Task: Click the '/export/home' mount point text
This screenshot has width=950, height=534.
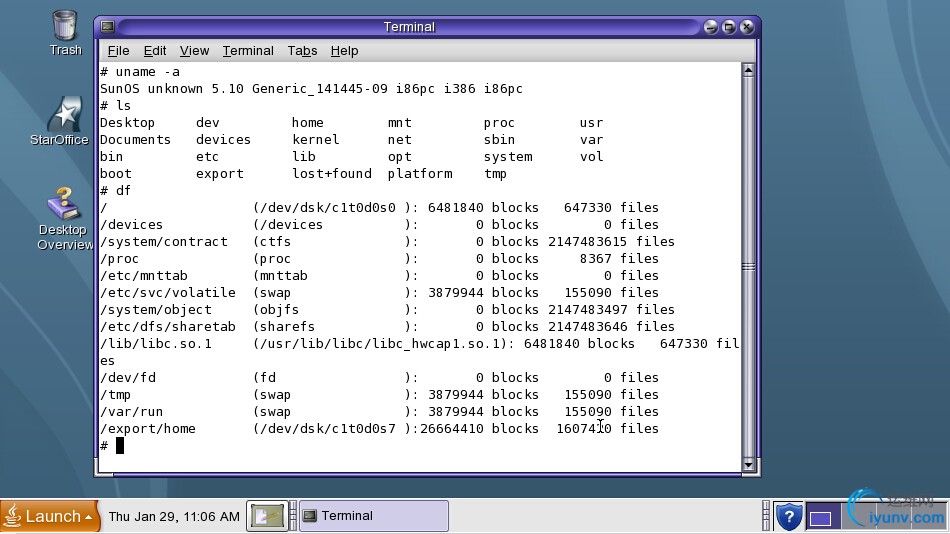Action: pyautogui.click(x=147, y=429)
